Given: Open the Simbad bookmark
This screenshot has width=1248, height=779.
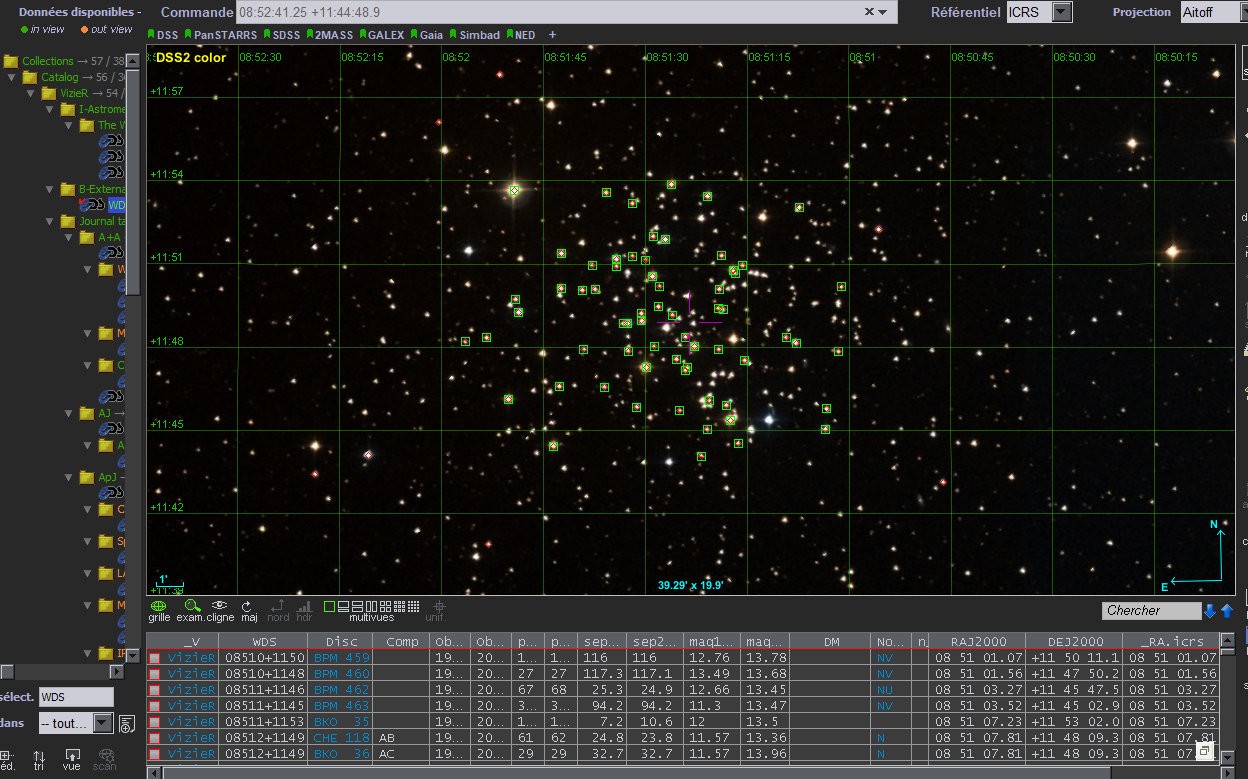Looking at the screenshot, I should pos(475,35).
